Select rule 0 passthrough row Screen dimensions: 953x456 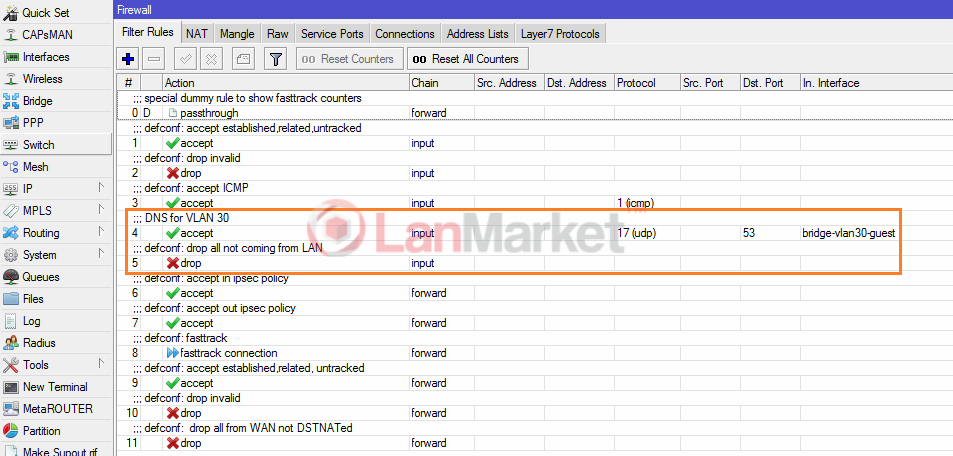pyautogui.click(x=535, y=113)
